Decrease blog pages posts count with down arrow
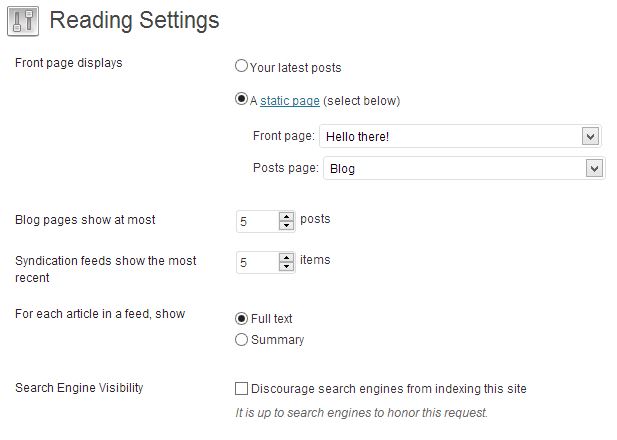The image size is (617, 440). click(286, 226)
